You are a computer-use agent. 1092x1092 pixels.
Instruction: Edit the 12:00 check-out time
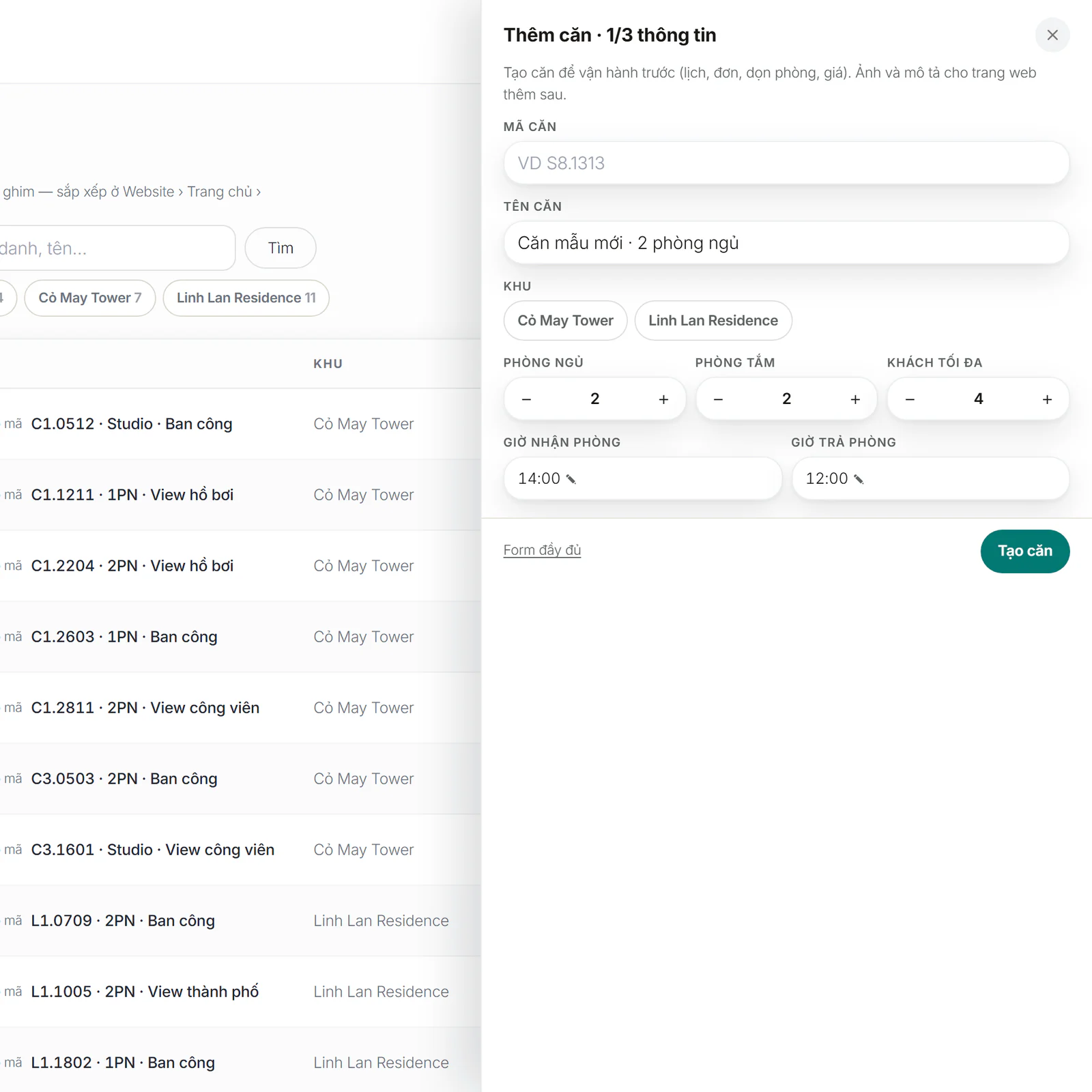[x=859, y=479]
